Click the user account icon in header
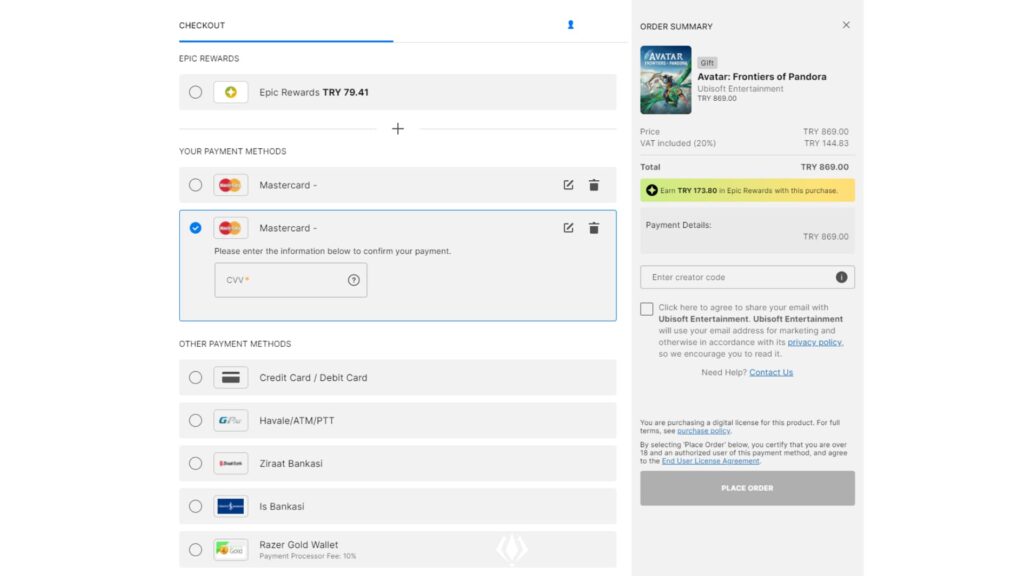The width and height of the screenshot is (1024, 576). pyautogui.click(x=571, y=25)
